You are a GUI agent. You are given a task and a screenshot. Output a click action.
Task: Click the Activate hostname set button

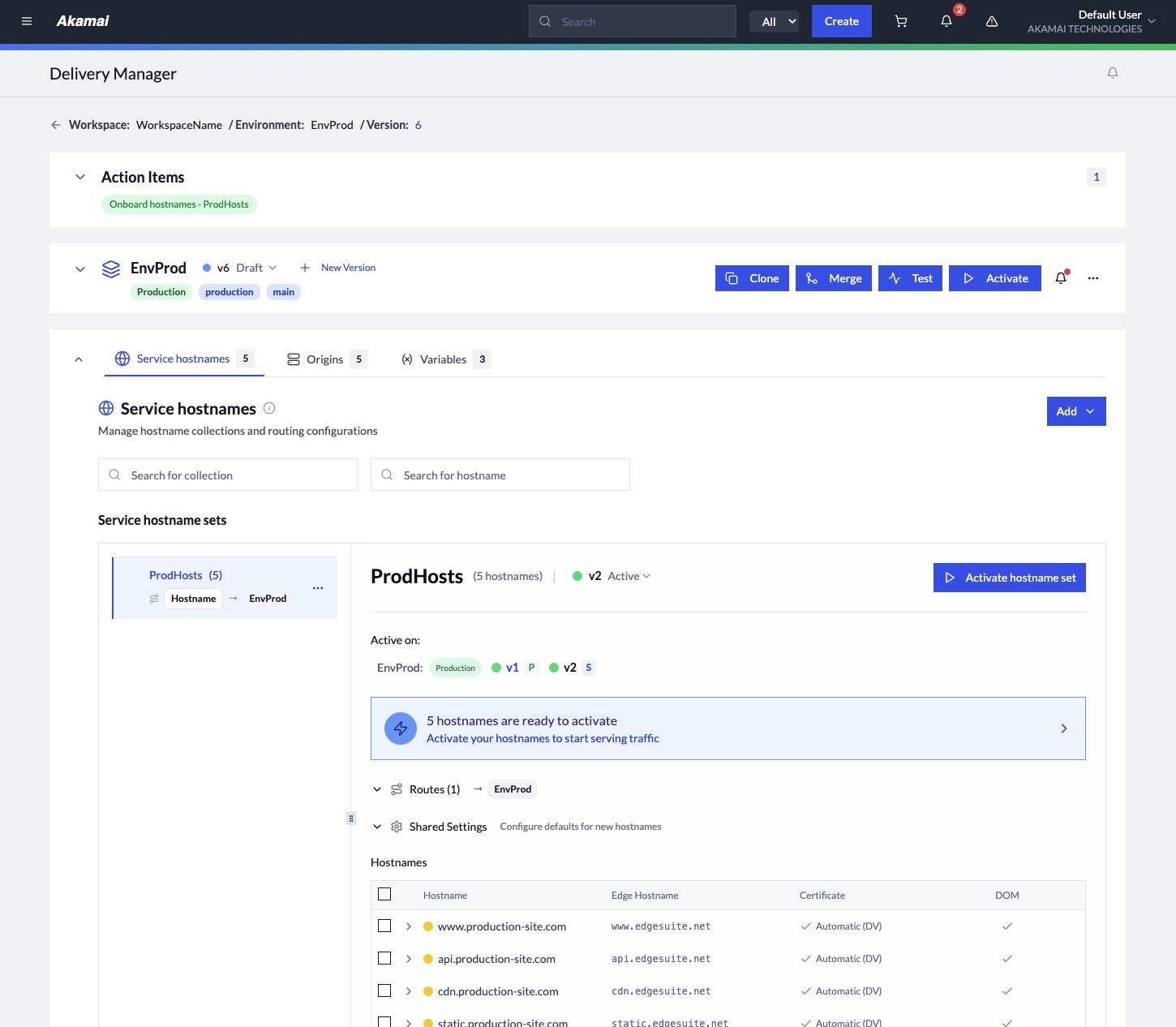pyautogui.click(x=1010, y=578)
